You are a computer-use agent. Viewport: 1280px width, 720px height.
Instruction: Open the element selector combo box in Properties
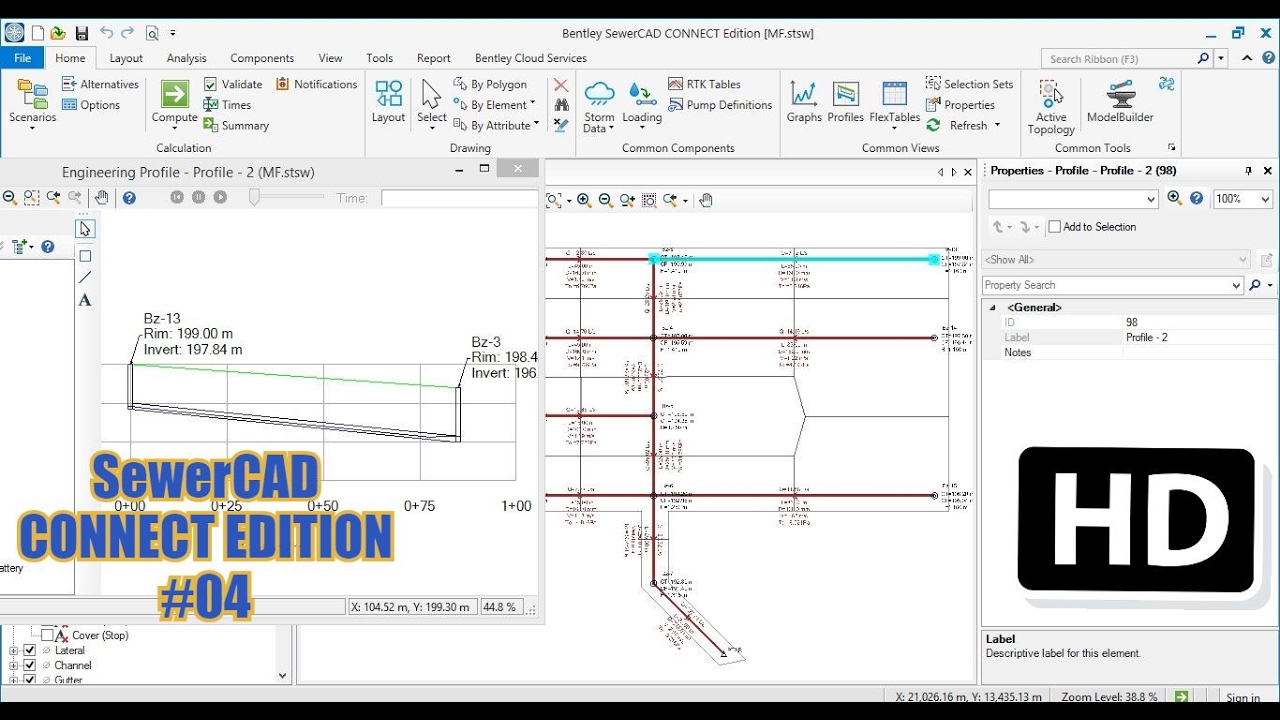point(1073,199)
